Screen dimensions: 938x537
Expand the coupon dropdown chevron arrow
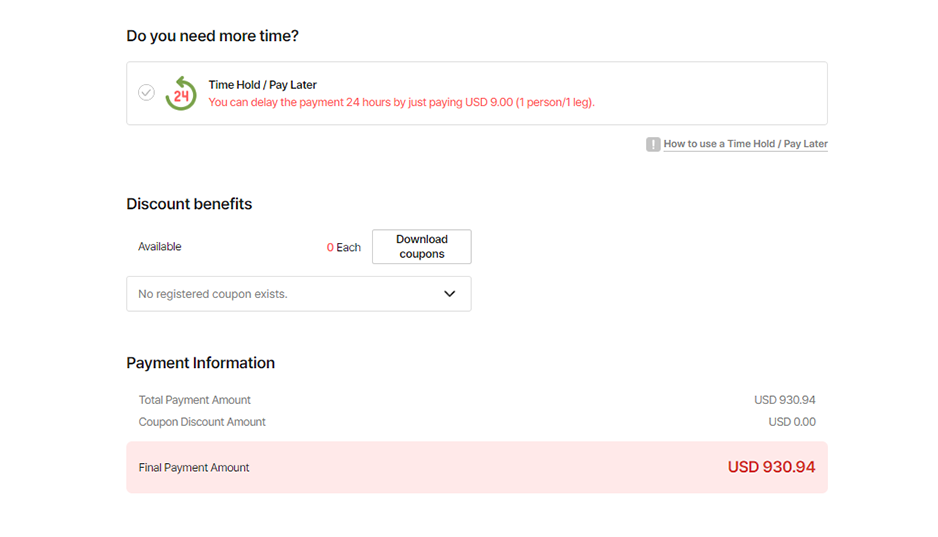(450, 294)
